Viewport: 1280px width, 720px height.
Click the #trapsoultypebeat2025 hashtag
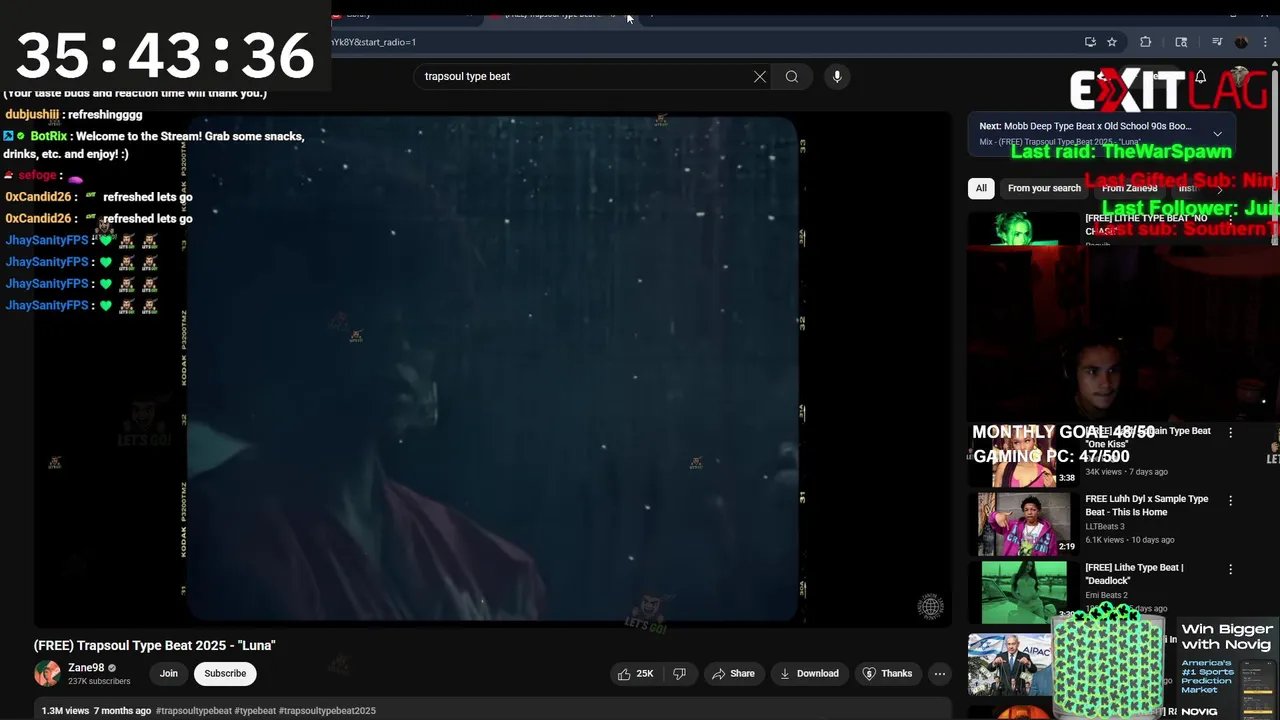point(327,711)
